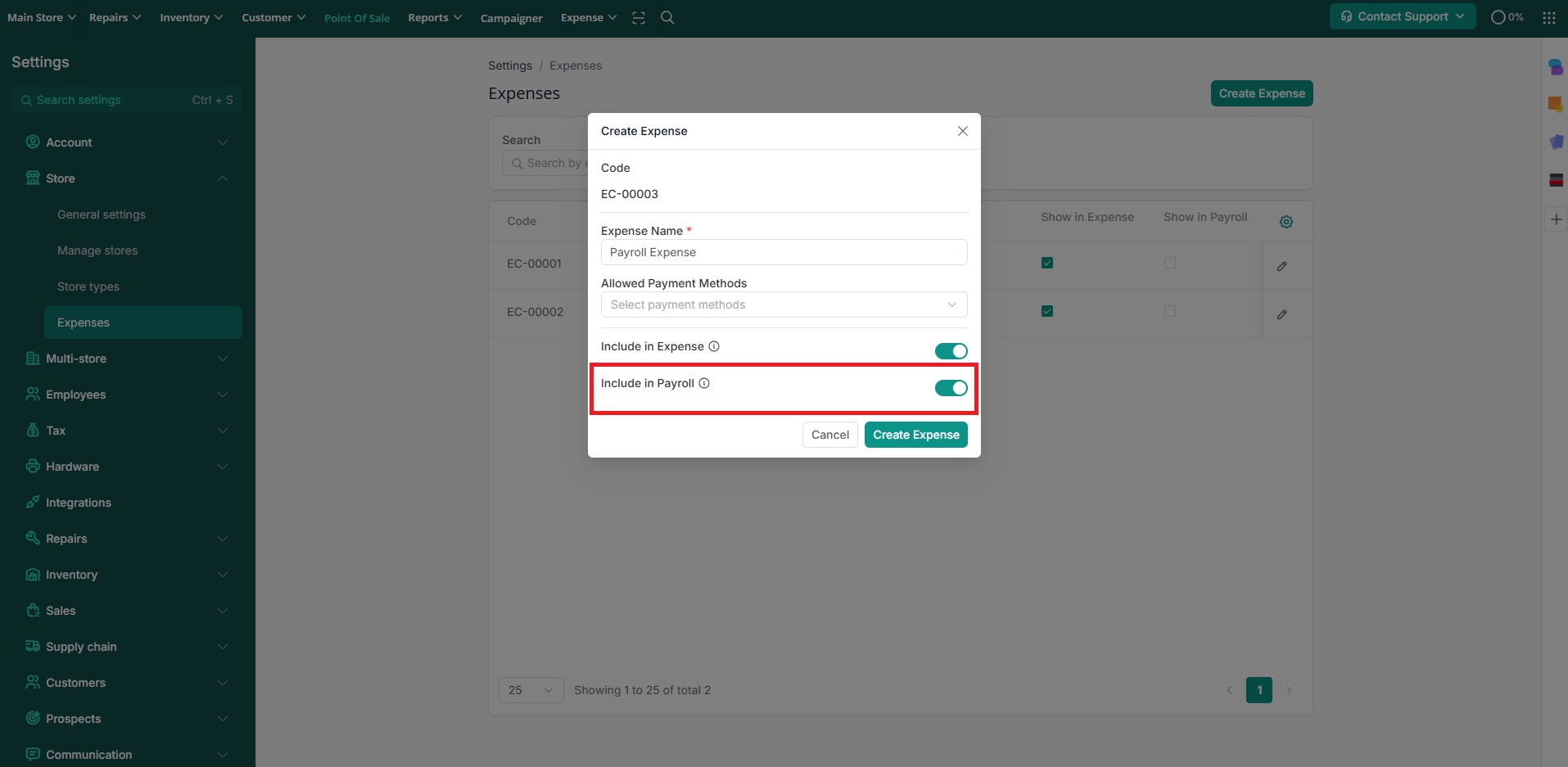The height and width of the screenshot is (767, 1568).
Task: Open the Allowed Payment Methods dropdown
Action: [x=783, y=305]
